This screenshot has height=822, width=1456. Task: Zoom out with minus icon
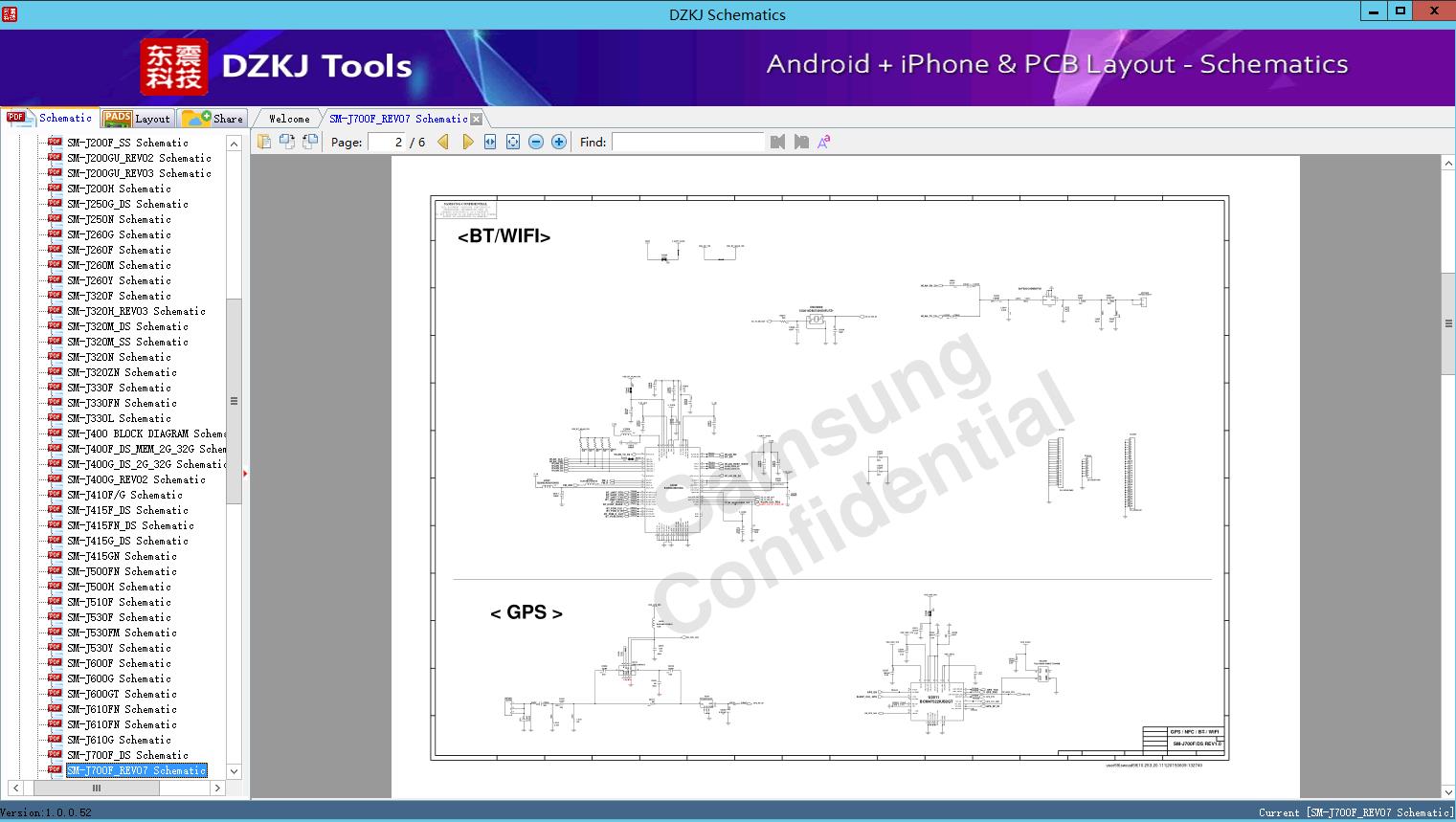pos(536,142)
